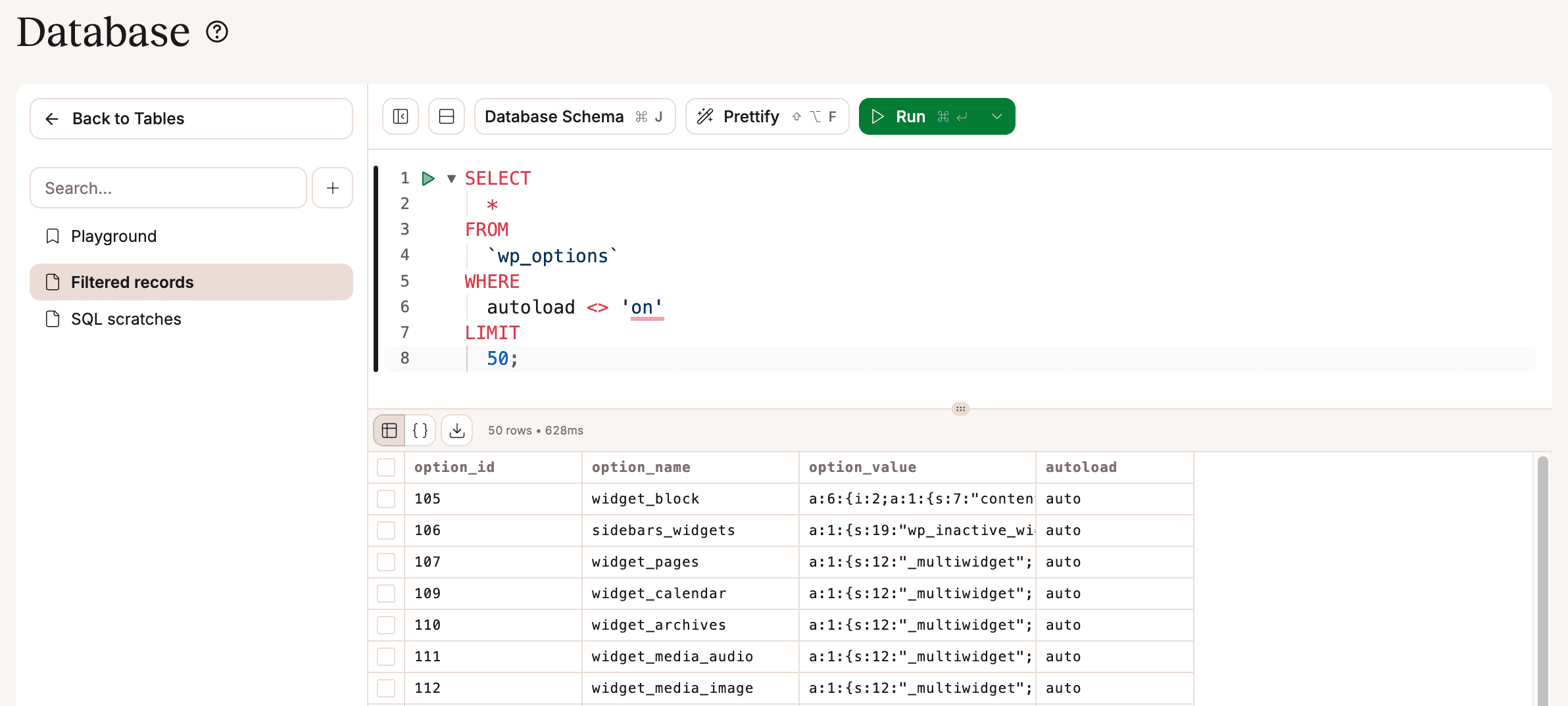Viewport: 1568px width, 706px height.
Task: Open the Database Schema panel
Action: click(554, 116)
